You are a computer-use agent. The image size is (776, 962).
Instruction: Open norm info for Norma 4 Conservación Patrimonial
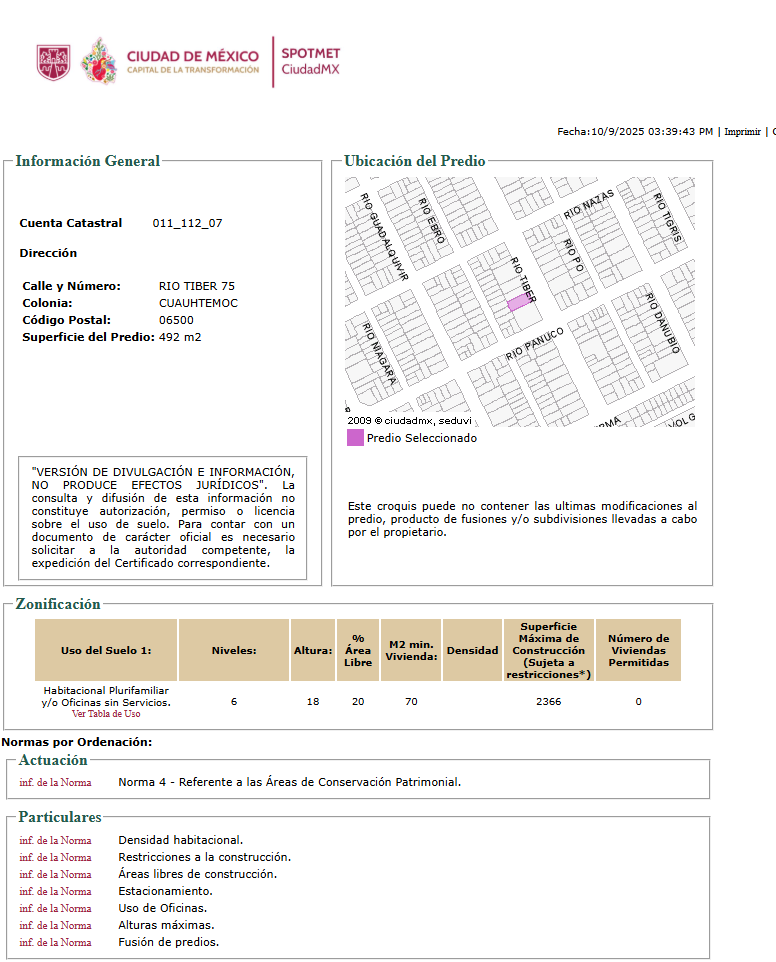(55, 782)
